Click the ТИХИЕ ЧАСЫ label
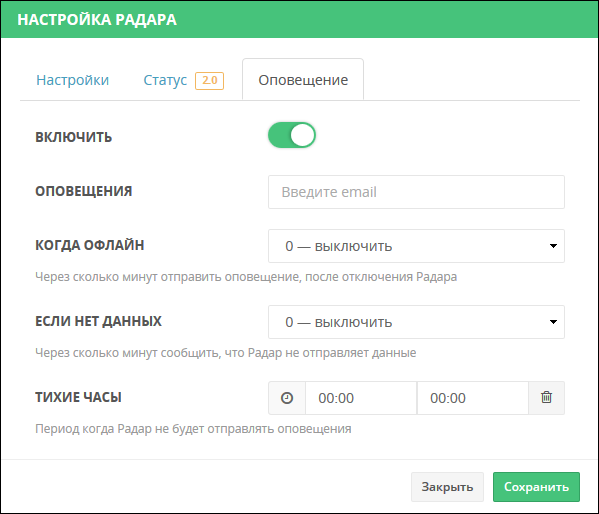Viewport: 599px width, 514px height. (78, 397)
